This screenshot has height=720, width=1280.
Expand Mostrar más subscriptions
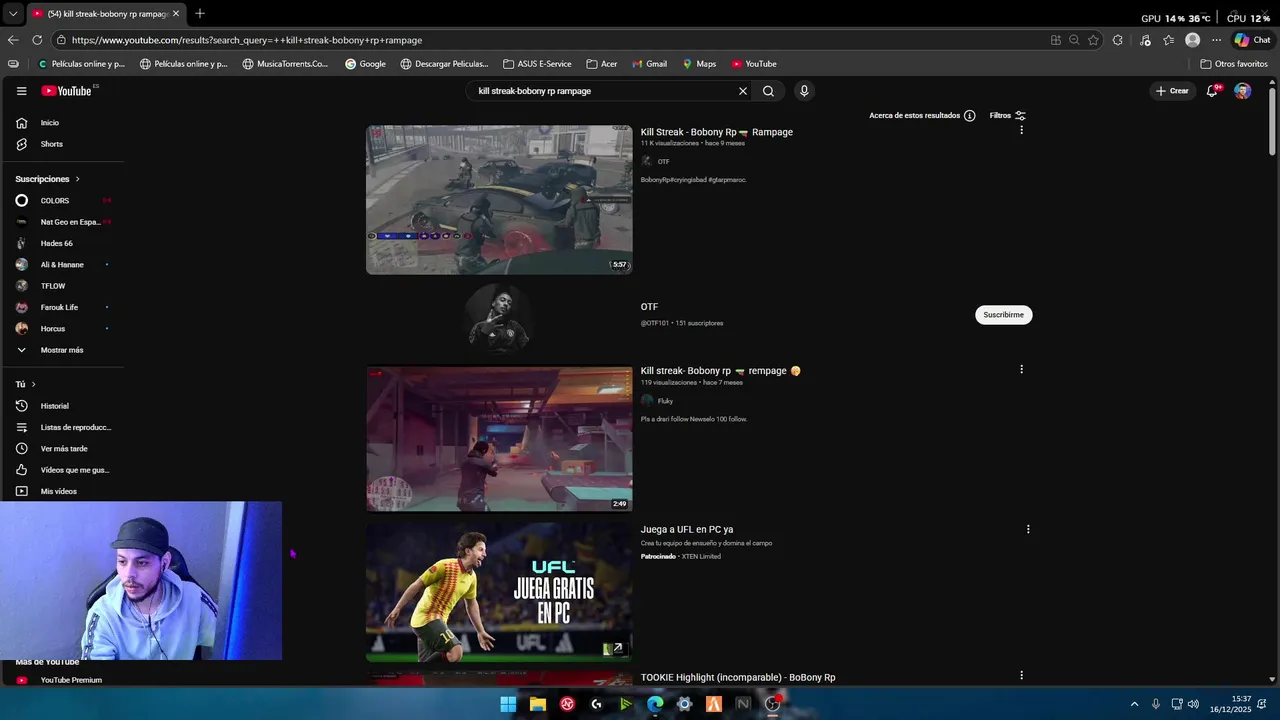point(62,350)
